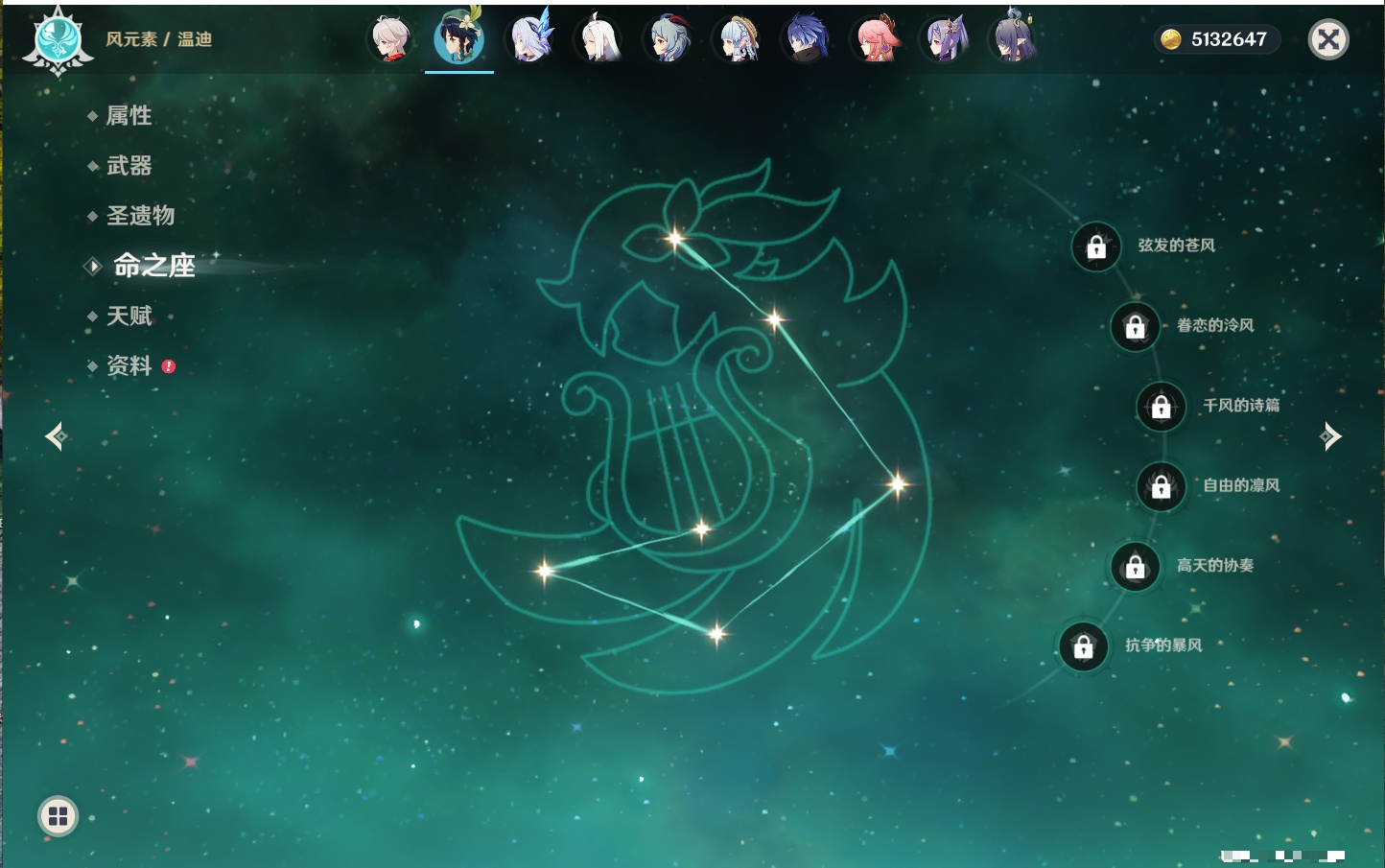Screen dimensions: 1385x868
Task: Choose the purple twin-tail Keqing avatar
Action: click(x=946, y=39)
